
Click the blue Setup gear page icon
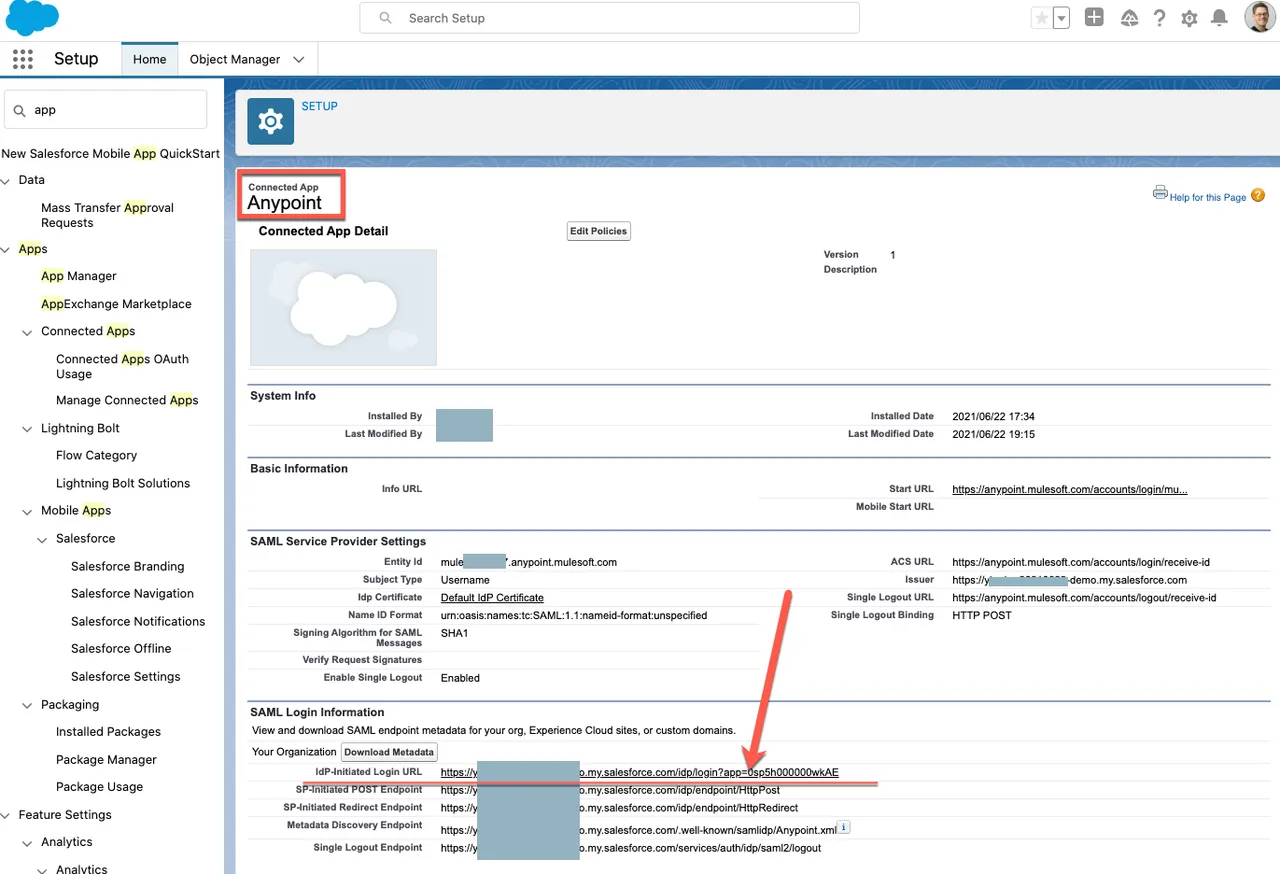coord(270,122)
